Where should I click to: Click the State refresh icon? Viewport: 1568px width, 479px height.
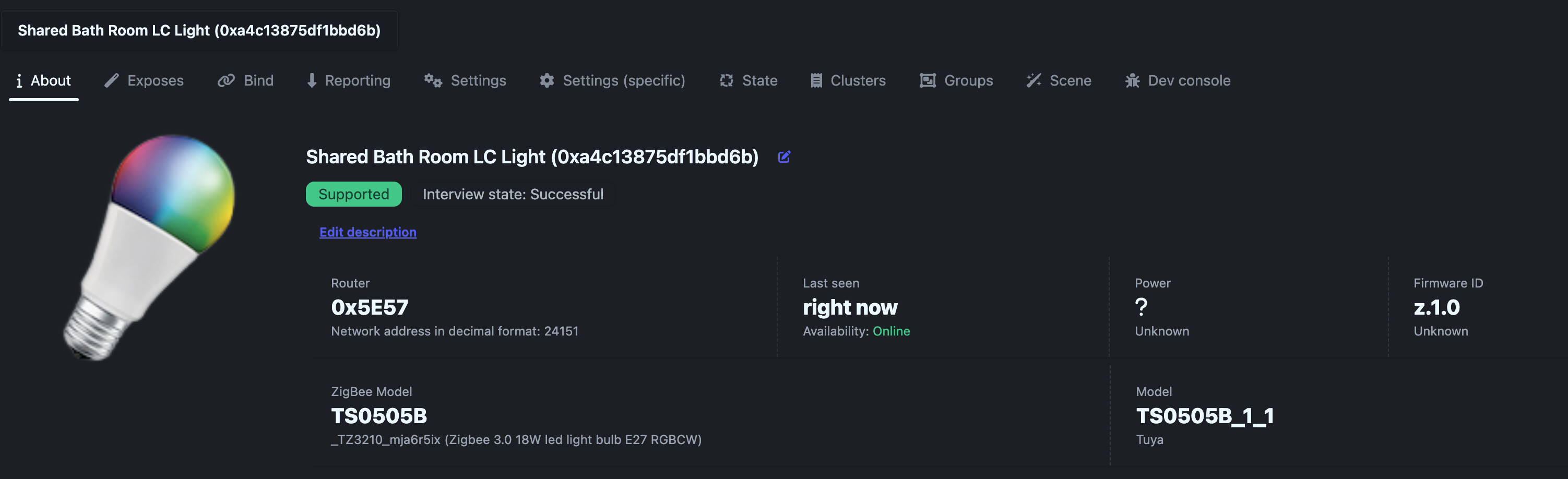pyautogui.click(x=726, y=80)
